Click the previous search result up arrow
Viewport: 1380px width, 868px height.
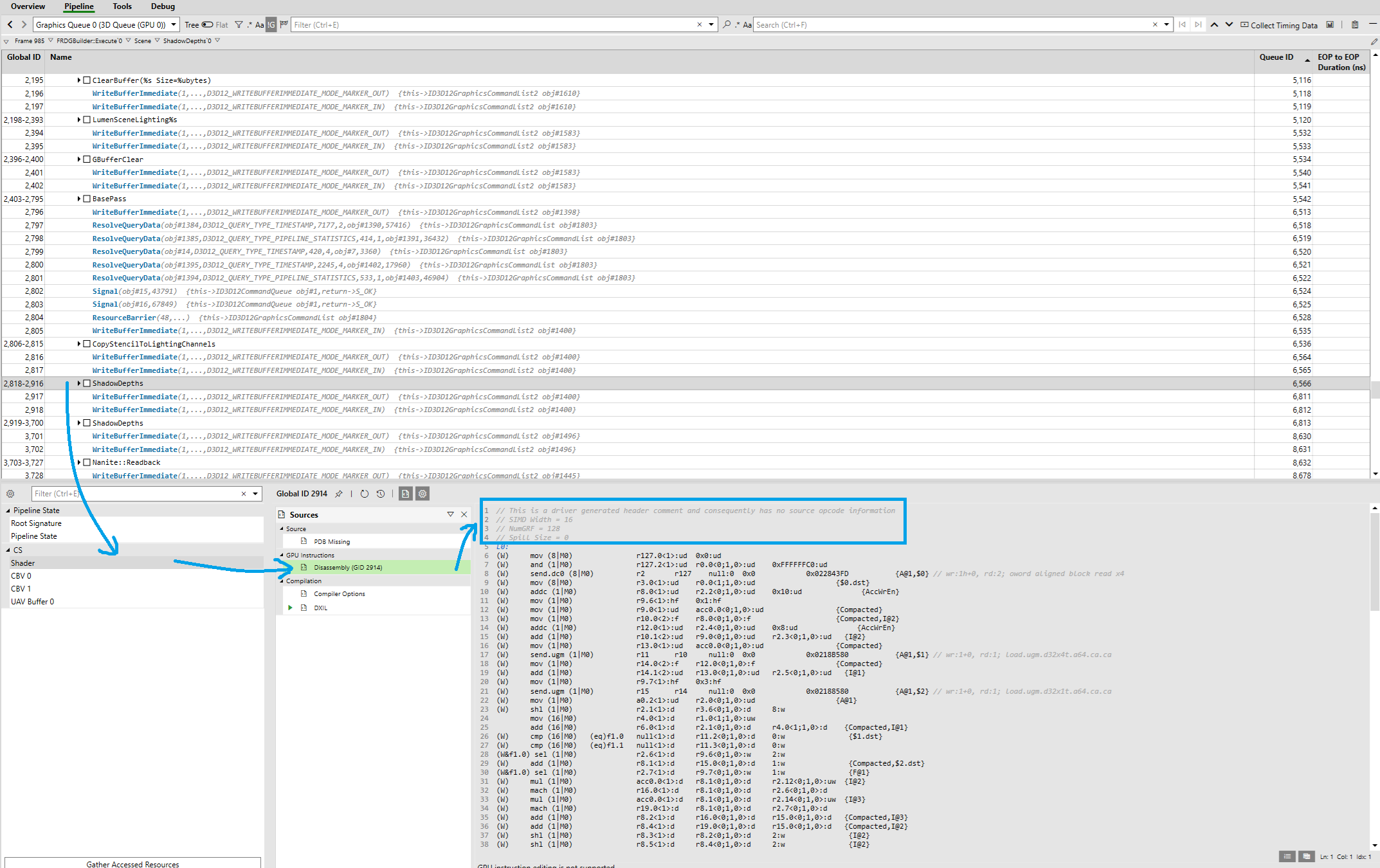point(1214,25)
